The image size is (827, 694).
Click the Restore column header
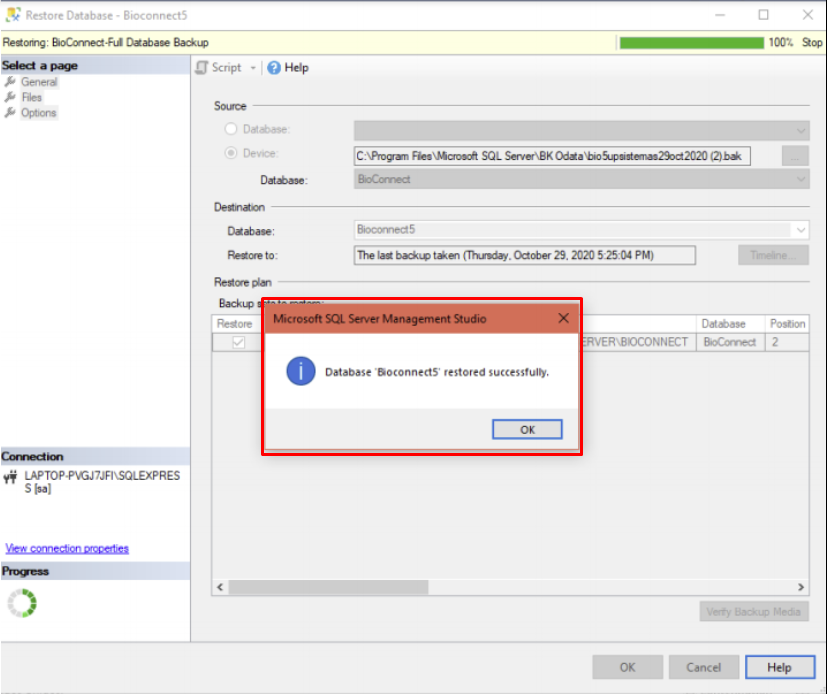pyautogui.click(x=235, y=323)
